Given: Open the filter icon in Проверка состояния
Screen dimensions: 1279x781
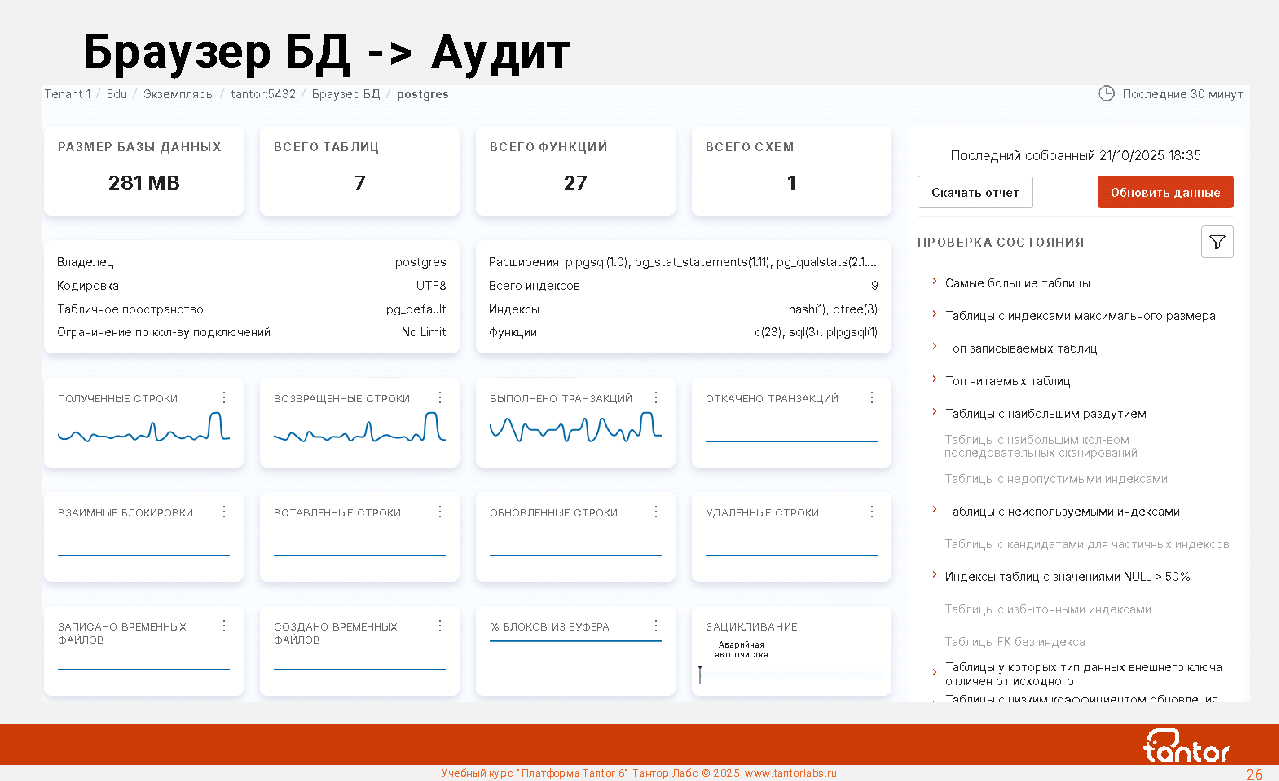Looking at the screenshot, I should point(1217,242).
